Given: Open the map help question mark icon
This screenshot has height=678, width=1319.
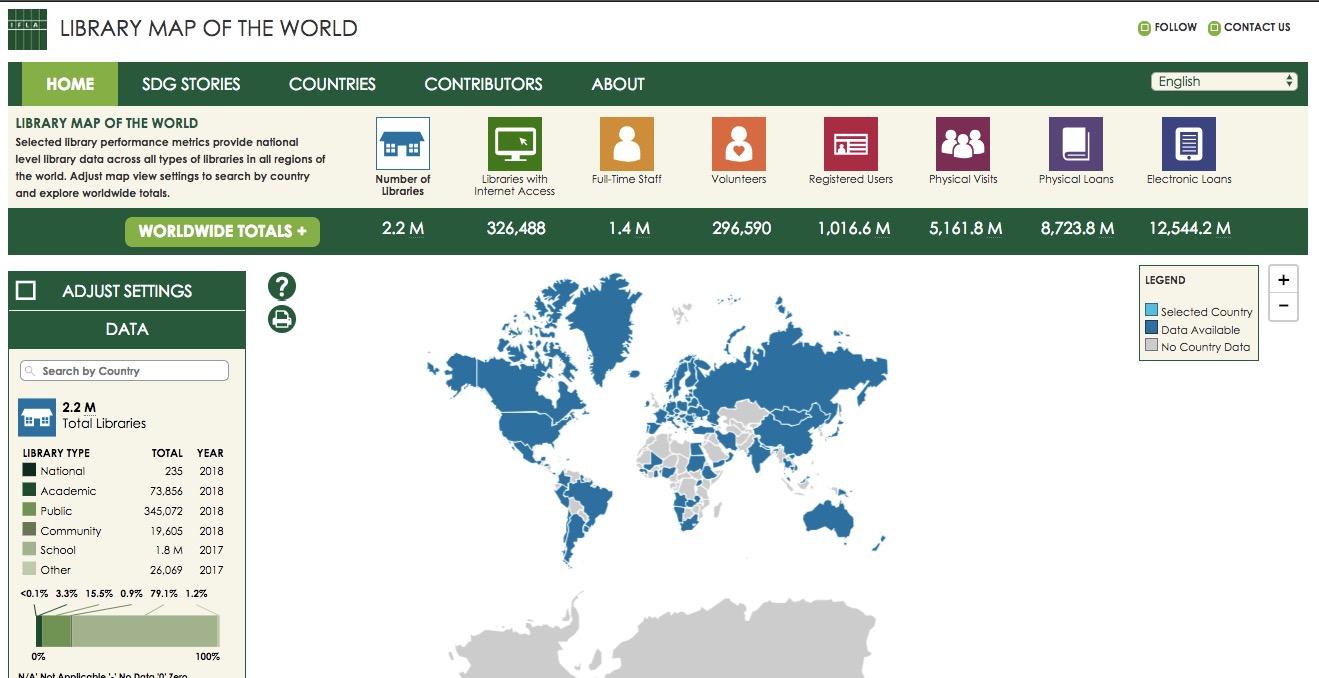Looking at the screenshot, I should pos(281,286).
